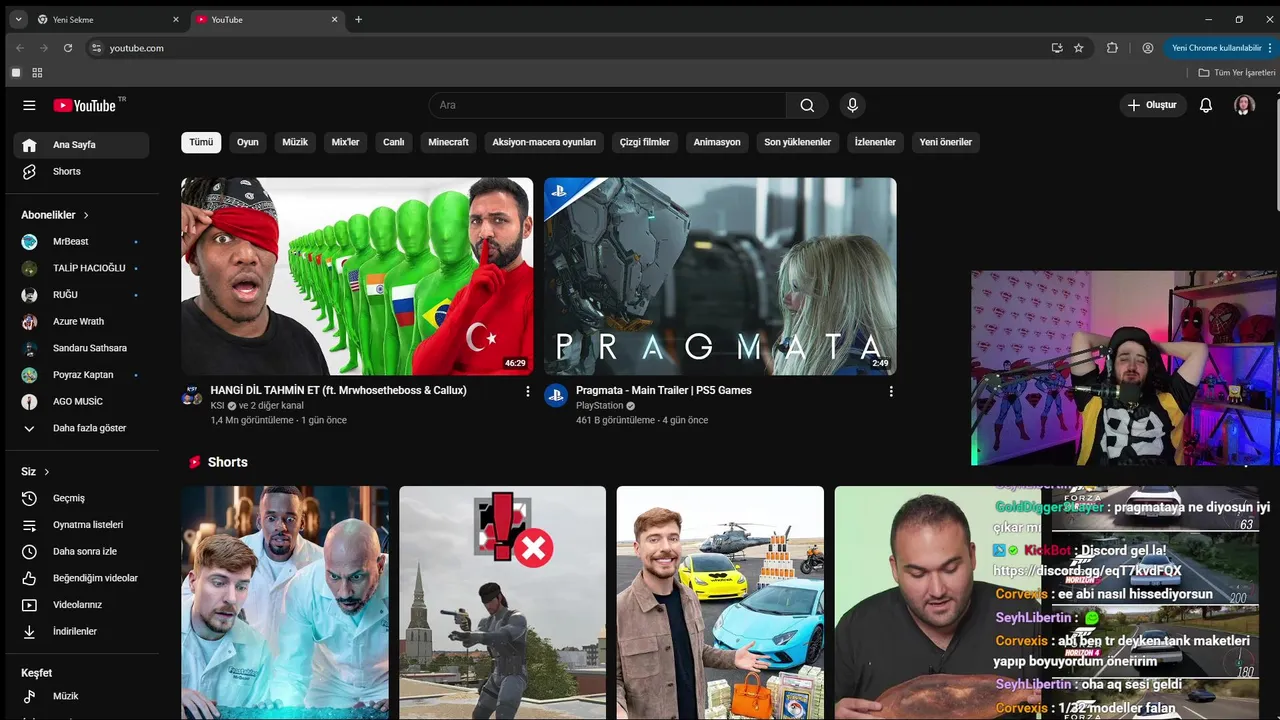Viewport: 1280px width, 720px height.
Task: Select the Canlı filter chip
Action: [x=394, y=142]
